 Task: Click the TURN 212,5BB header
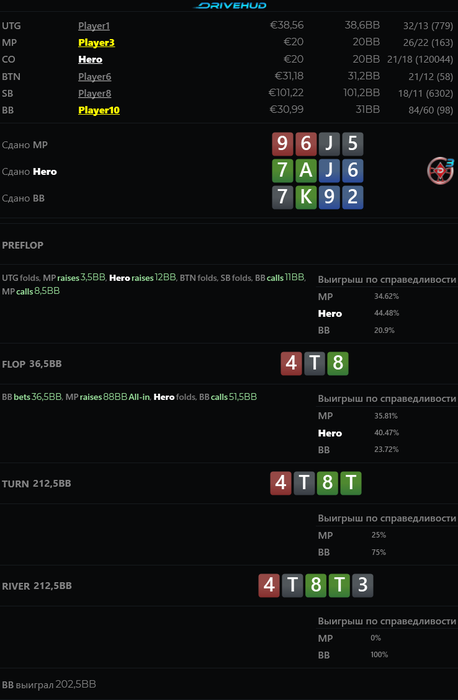click(x=37, y=483)
